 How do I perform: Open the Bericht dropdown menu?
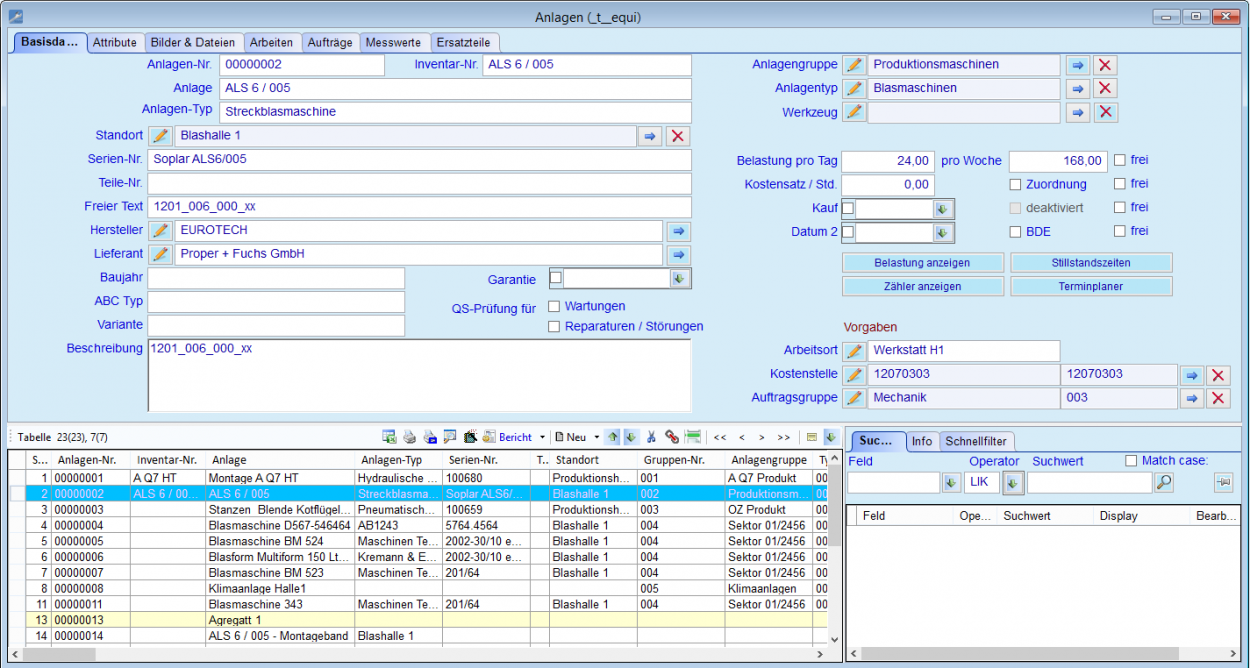click(x=542, y=437)
